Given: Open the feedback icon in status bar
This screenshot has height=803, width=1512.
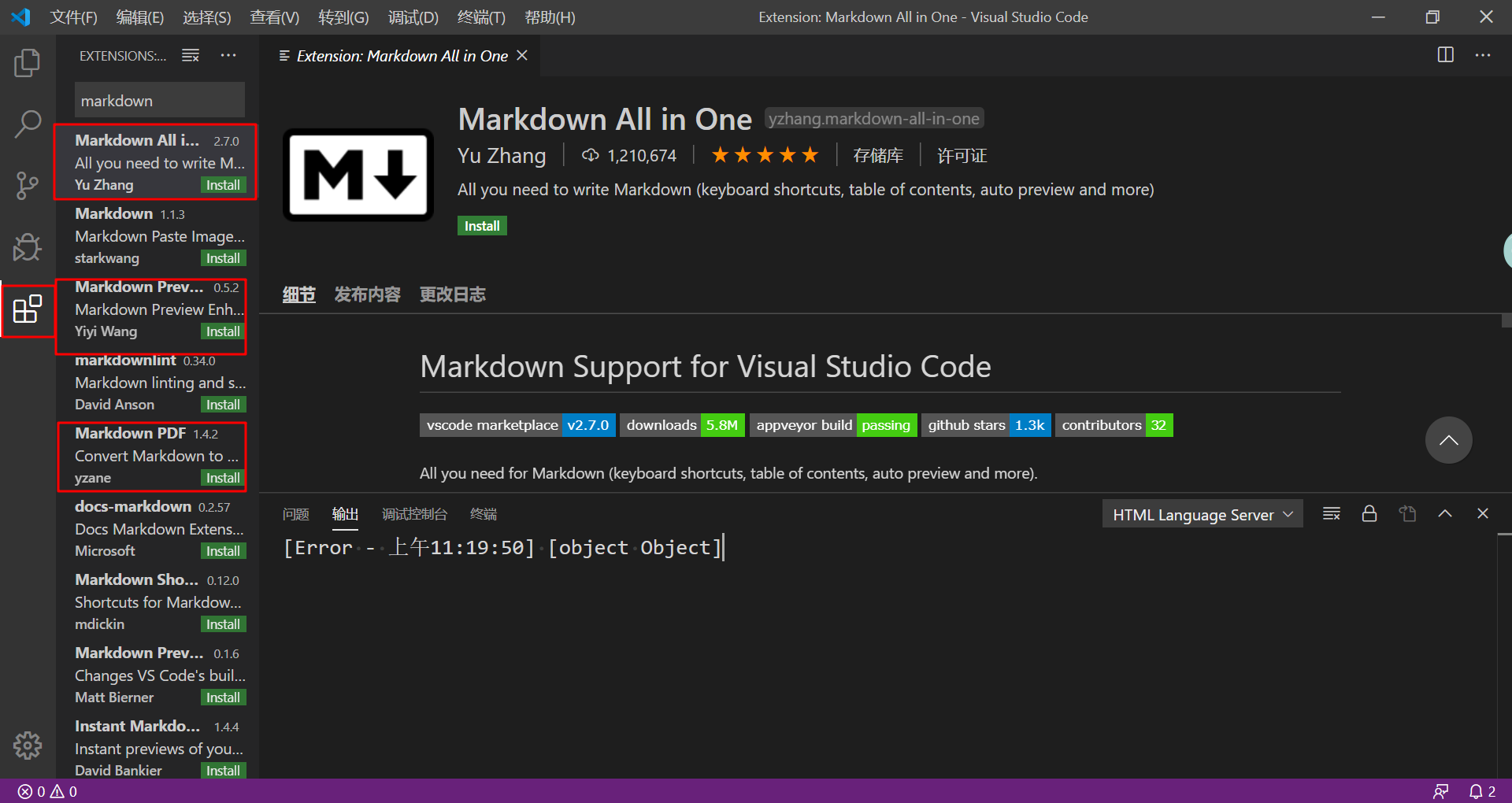Looking at the screenshot, I should click(1440, 791).
